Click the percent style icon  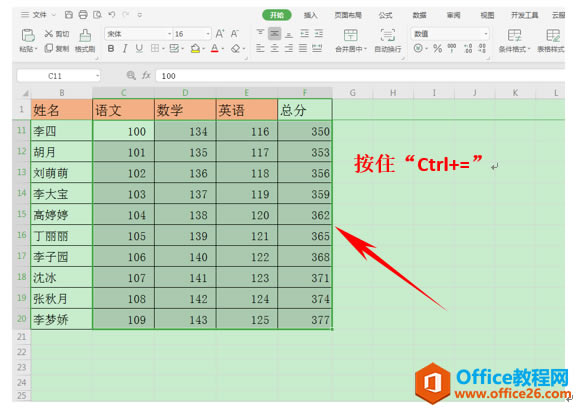tap(438, 48)
